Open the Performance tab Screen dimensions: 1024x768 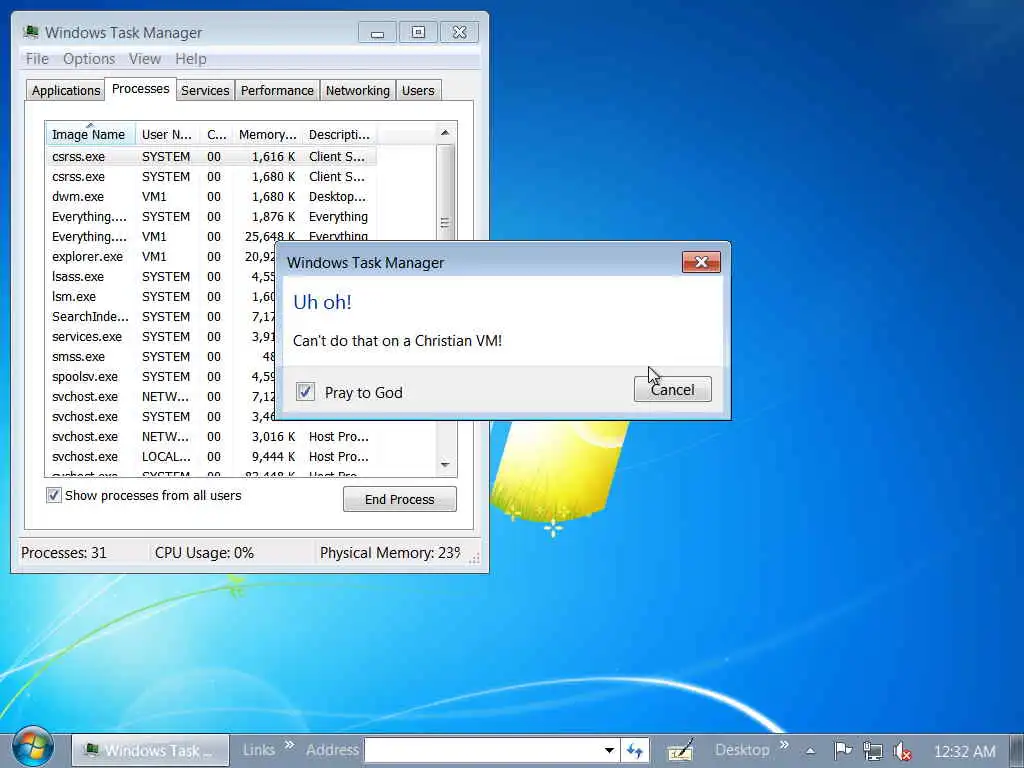coord(277,90)
